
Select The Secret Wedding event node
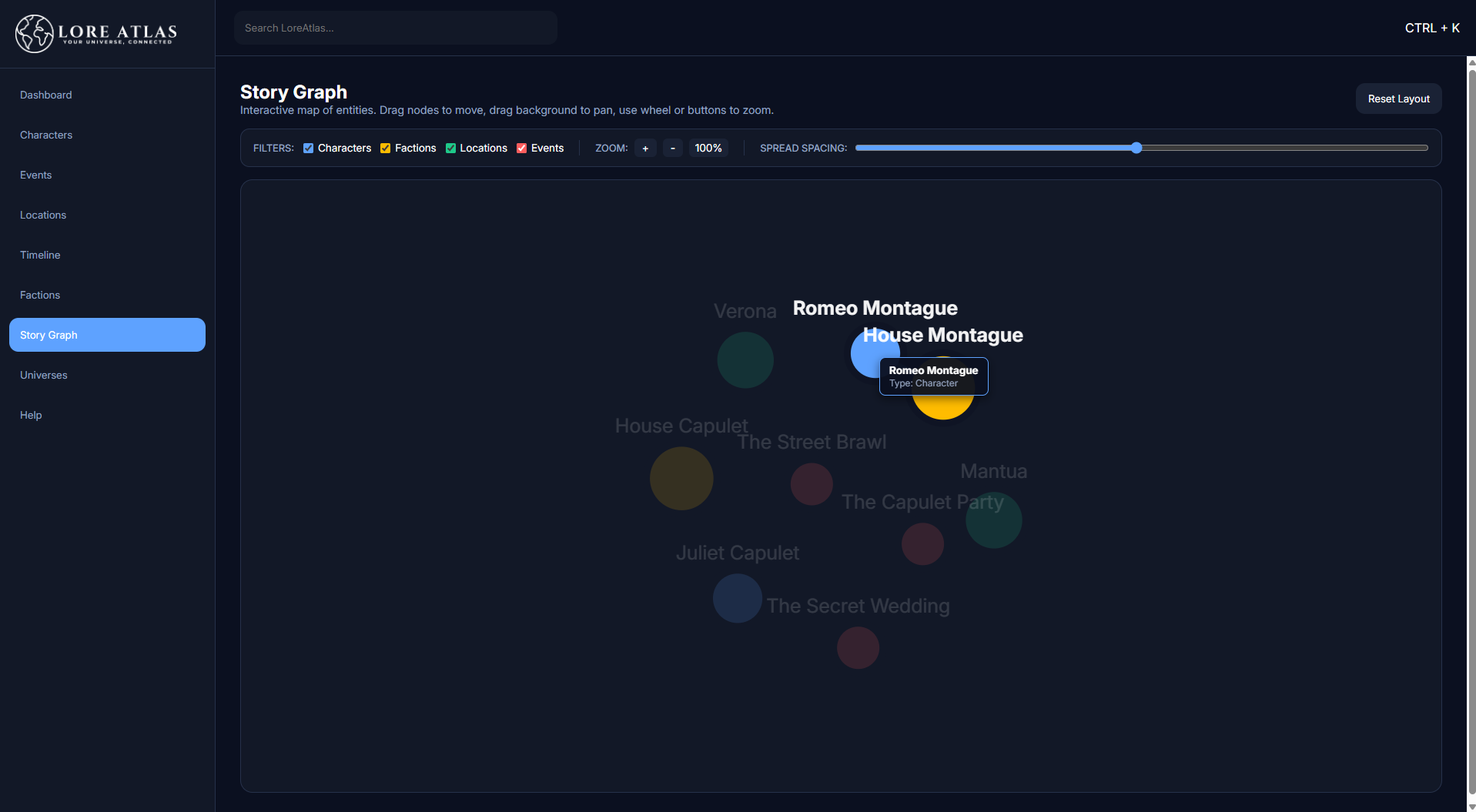click(858, 647)
